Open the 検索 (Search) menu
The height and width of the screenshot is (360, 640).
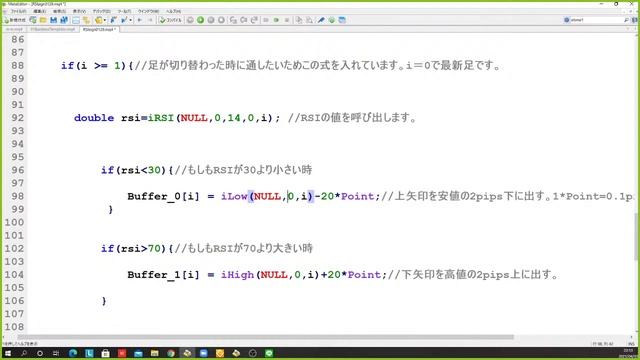point(59,11)
